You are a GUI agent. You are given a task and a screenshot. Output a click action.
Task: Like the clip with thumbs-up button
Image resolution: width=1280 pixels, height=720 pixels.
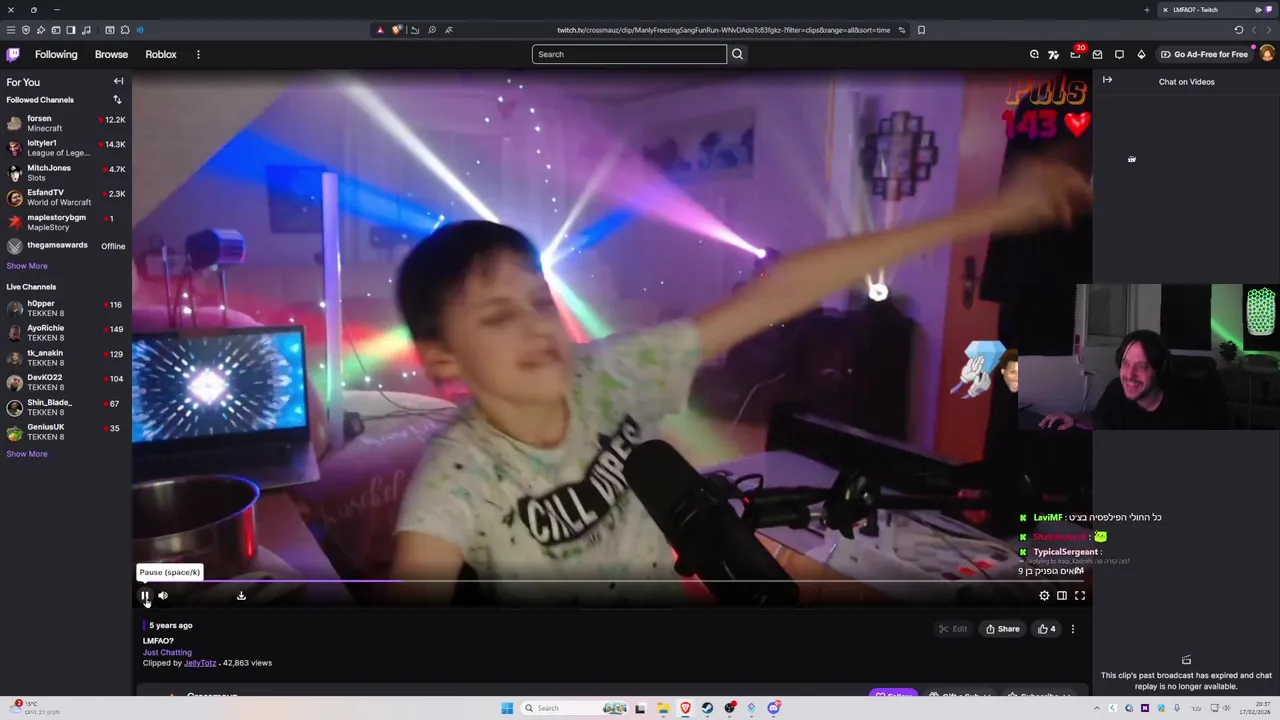coord(1046,629)
